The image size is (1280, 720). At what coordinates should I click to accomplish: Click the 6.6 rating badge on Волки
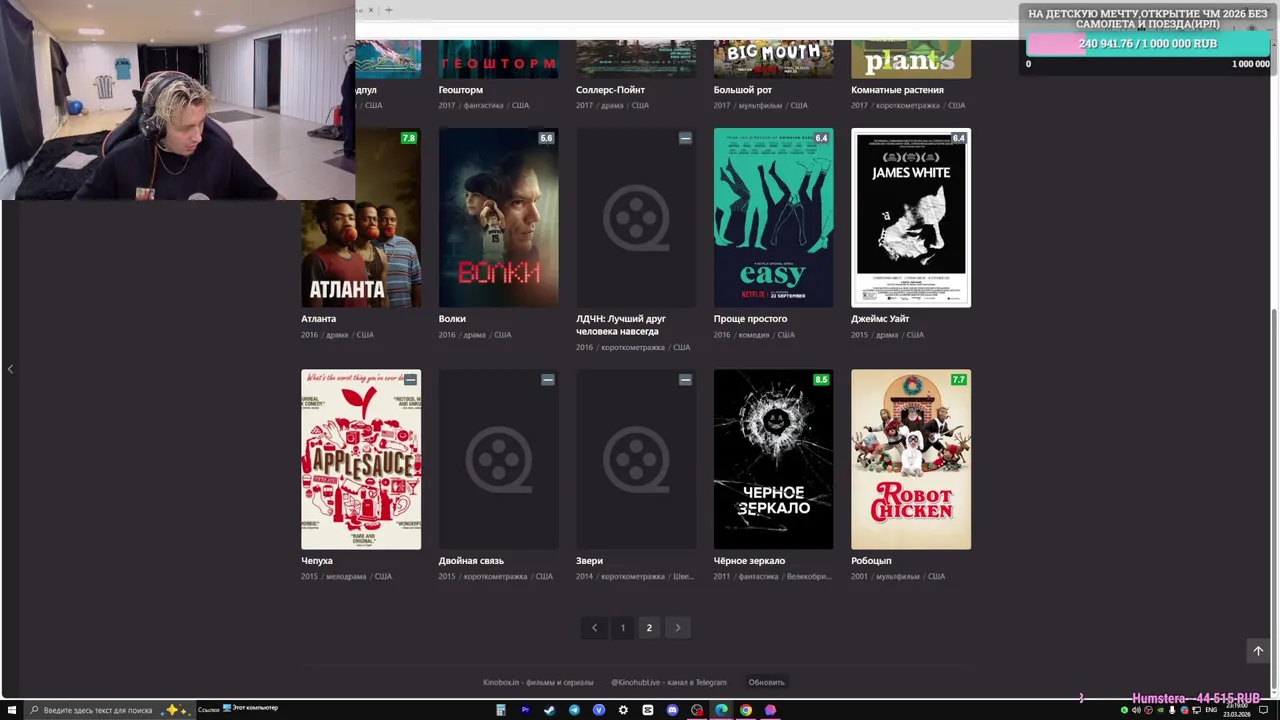[546, 138]
